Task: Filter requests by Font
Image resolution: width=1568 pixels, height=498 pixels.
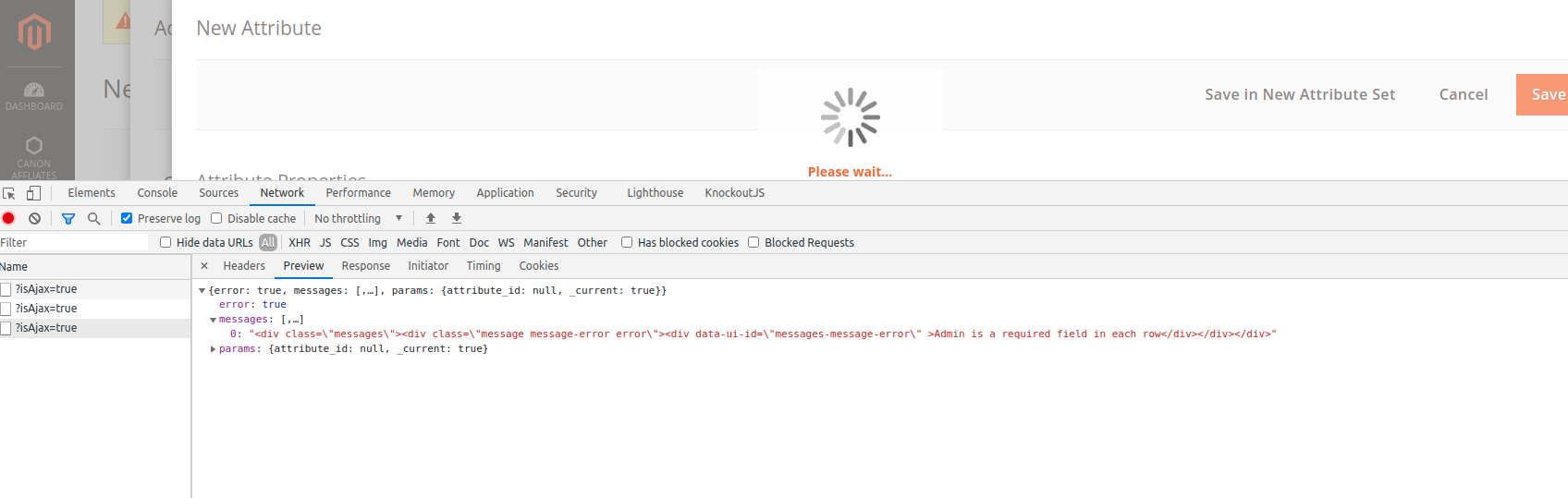Action: tap(448, 243)
